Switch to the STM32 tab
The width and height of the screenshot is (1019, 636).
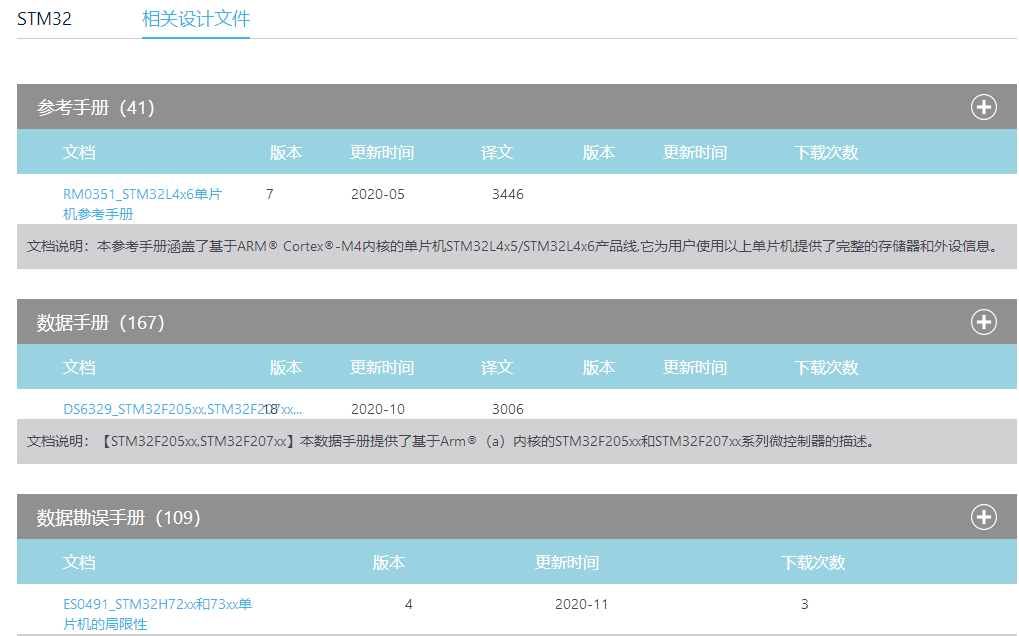[x=44, y=19]
